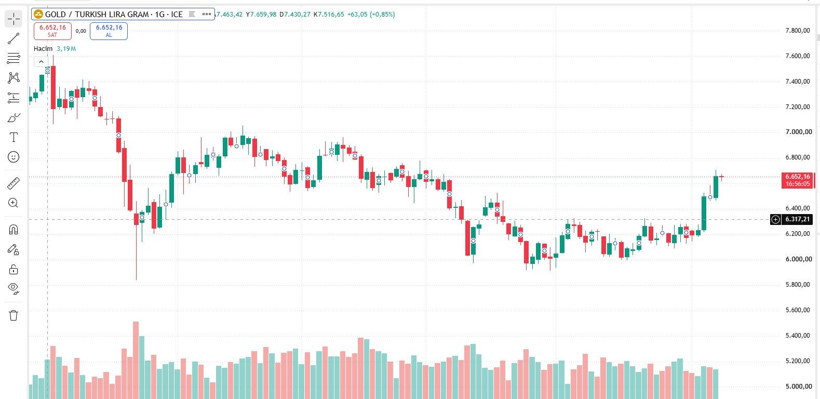Toggle lock all drawings

click(x=14, y=269)
